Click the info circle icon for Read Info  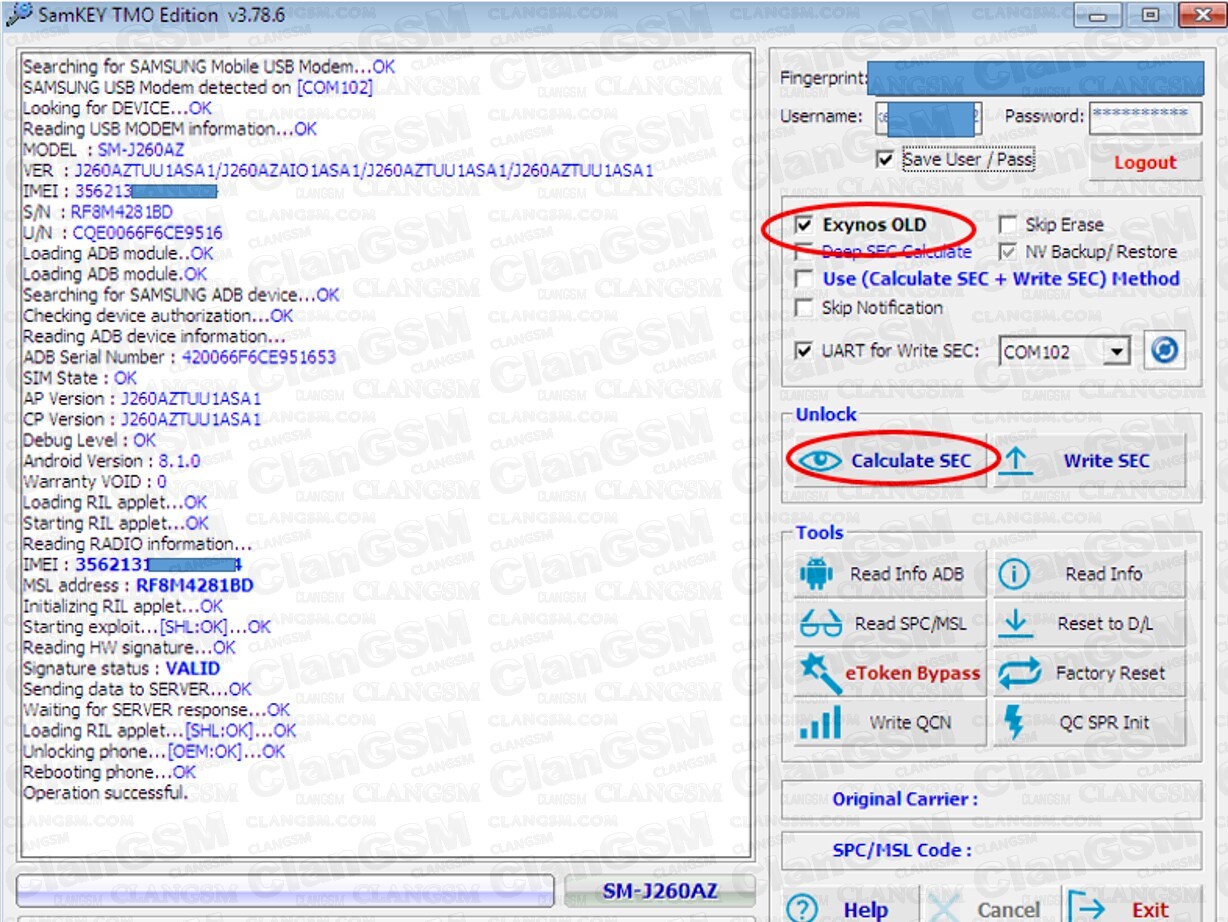pos(1014,574)
